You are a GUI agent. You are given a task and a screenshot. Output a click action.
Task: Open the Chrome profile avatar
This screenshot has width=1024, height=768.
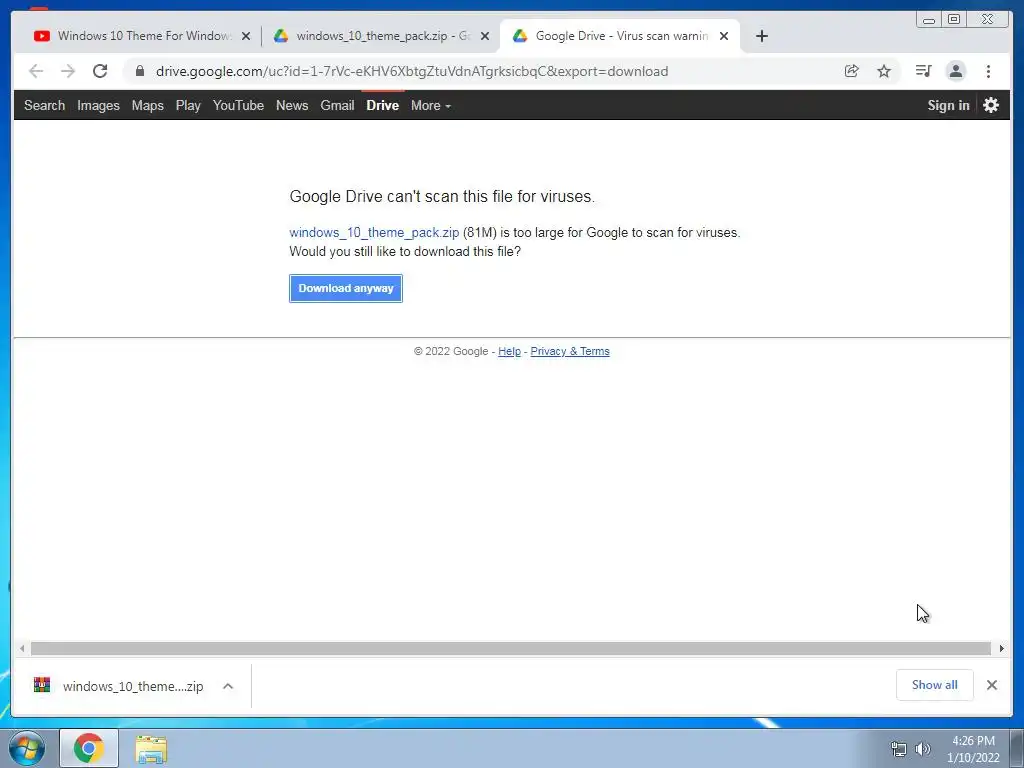click(x=956, y=71)
